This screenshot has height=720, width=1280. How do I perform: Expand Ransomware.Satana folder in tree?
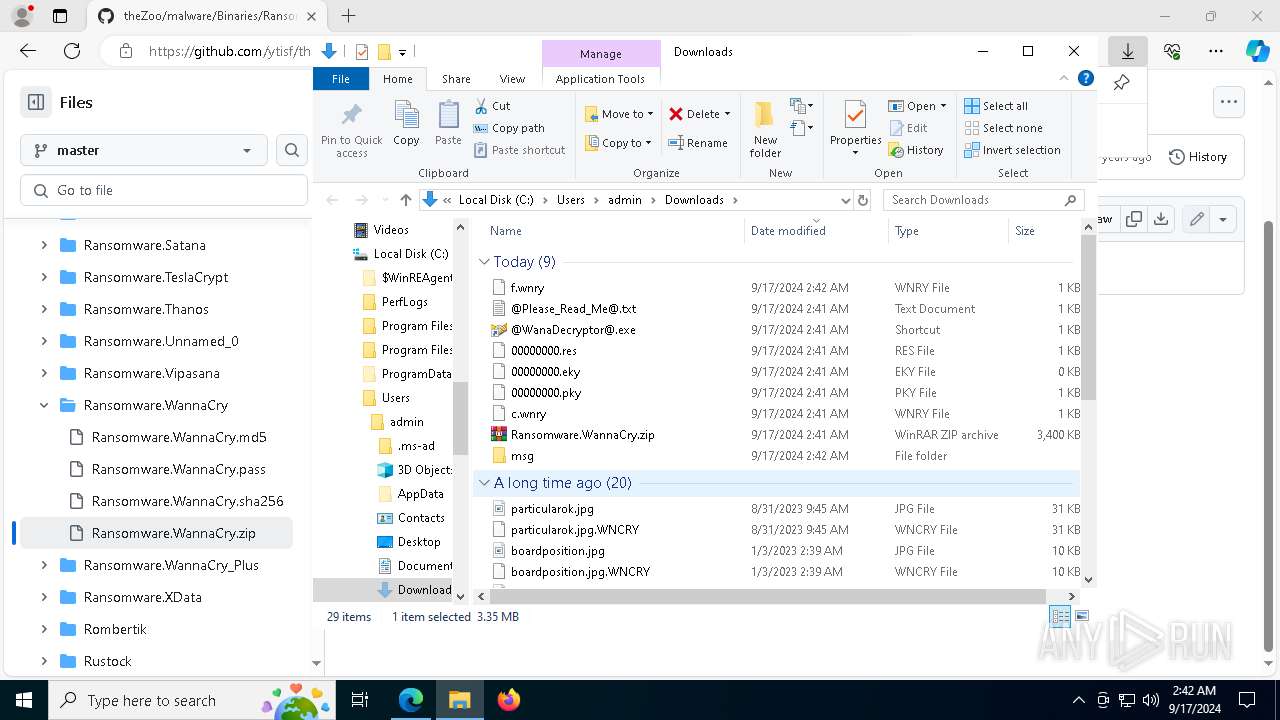[44, 245]
